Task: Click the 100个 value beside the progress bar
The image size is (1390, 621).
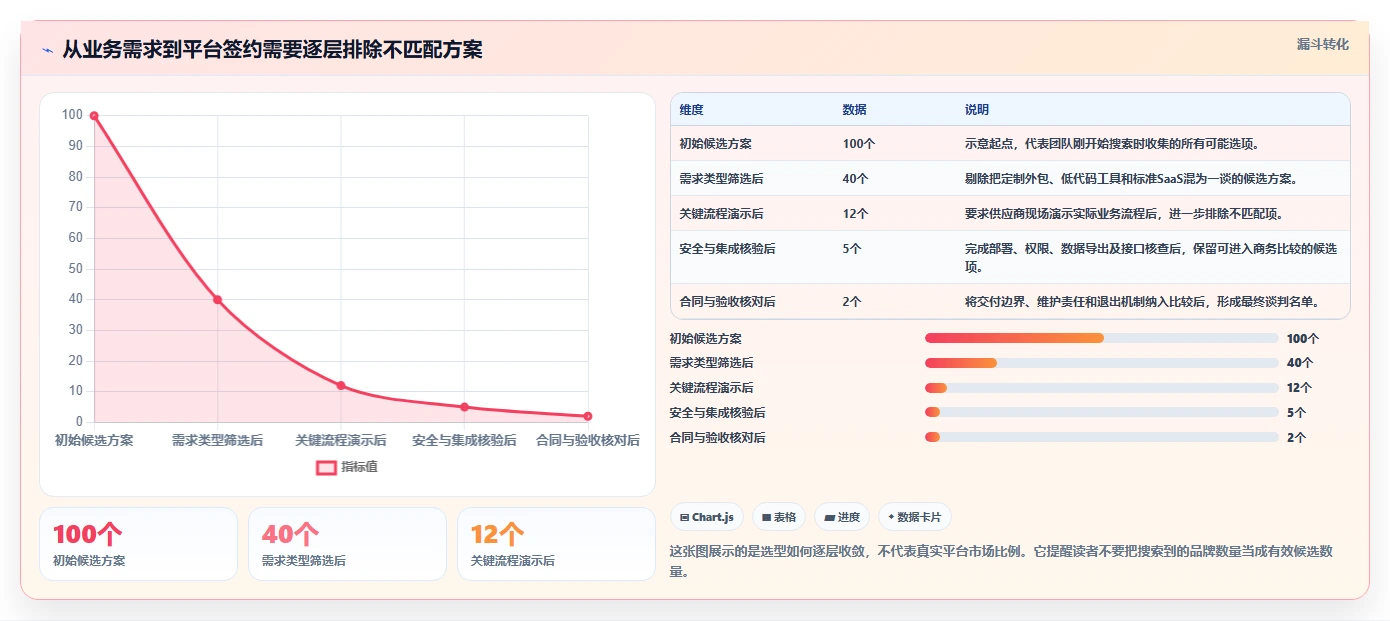Action: coord(1303,339)
